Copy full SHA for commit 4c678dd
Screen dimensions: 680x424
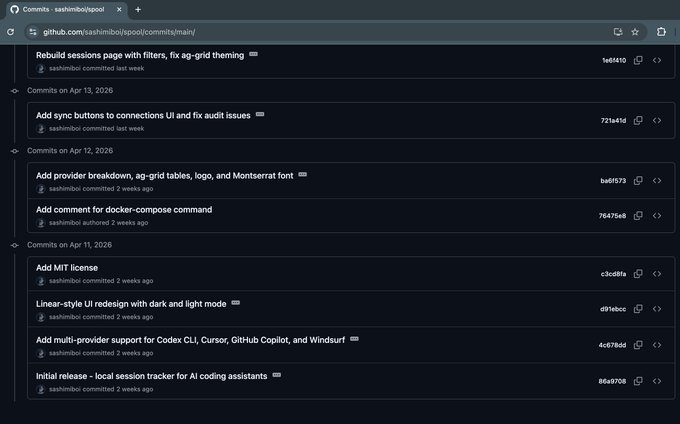coord(638,345)
